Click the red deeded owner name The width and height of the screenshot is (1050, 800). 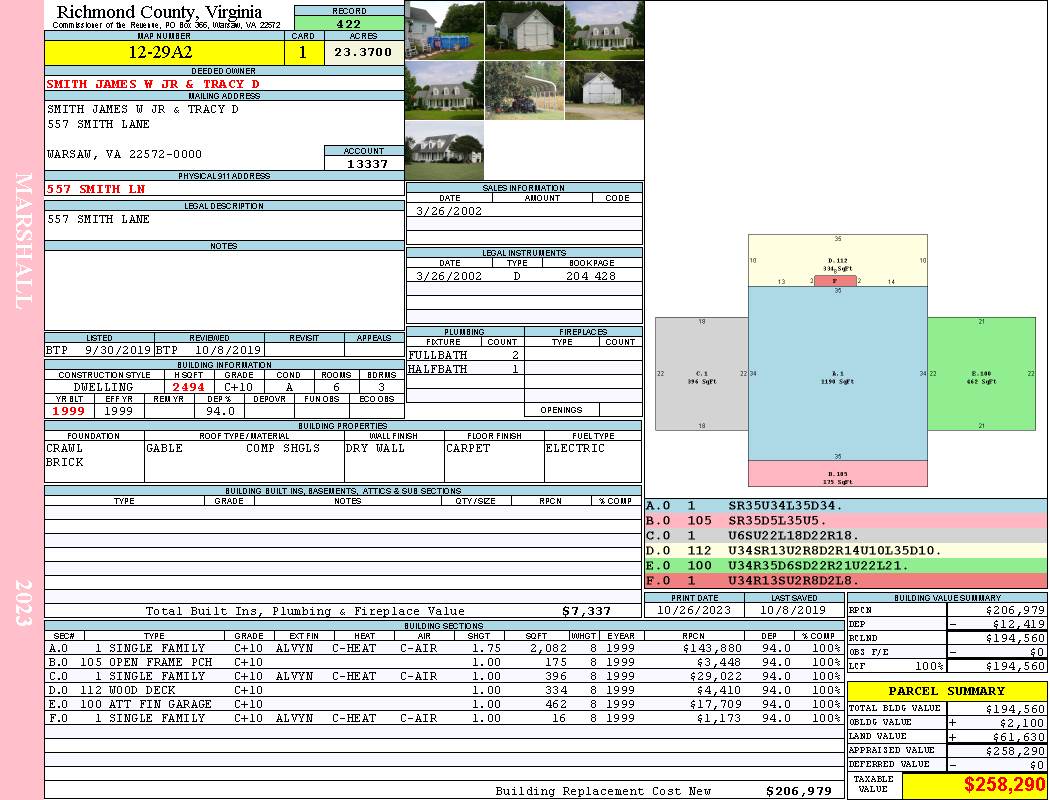coord(153,84)
